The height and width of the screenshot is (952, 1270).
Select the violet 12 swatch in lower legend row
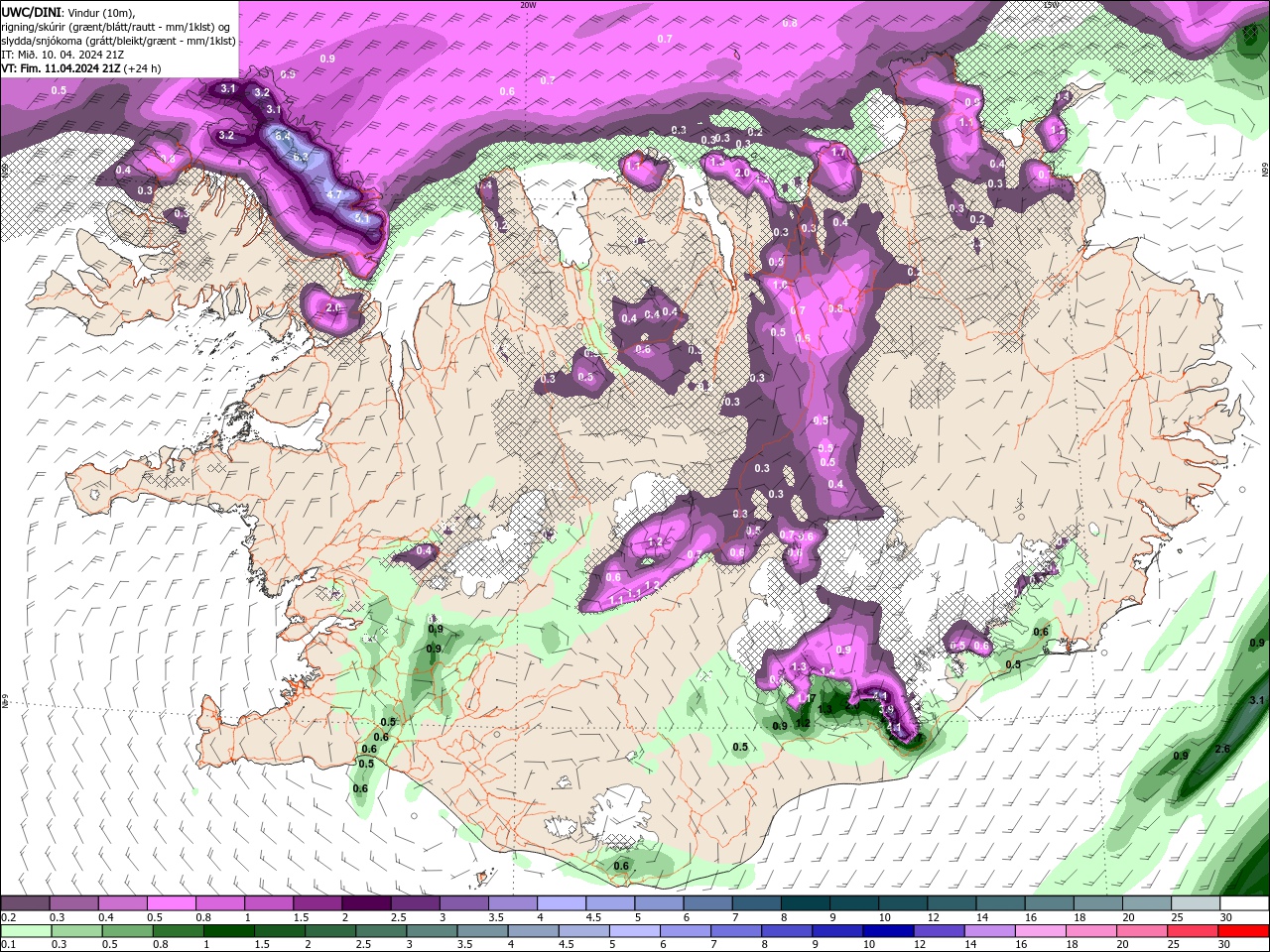click(x=938, y=930)
